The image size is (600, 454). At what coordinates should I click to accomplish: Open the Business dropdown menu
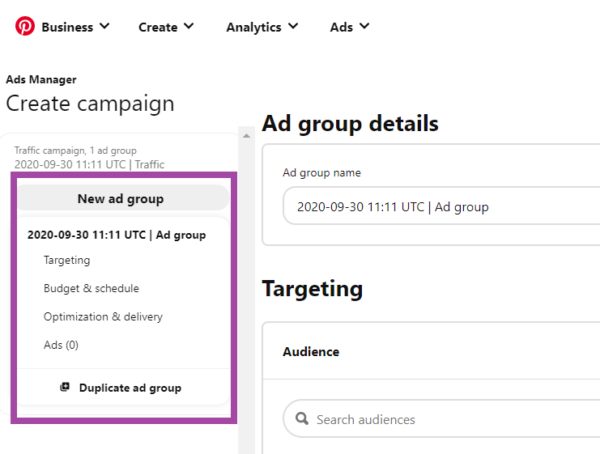pos(76,27)
